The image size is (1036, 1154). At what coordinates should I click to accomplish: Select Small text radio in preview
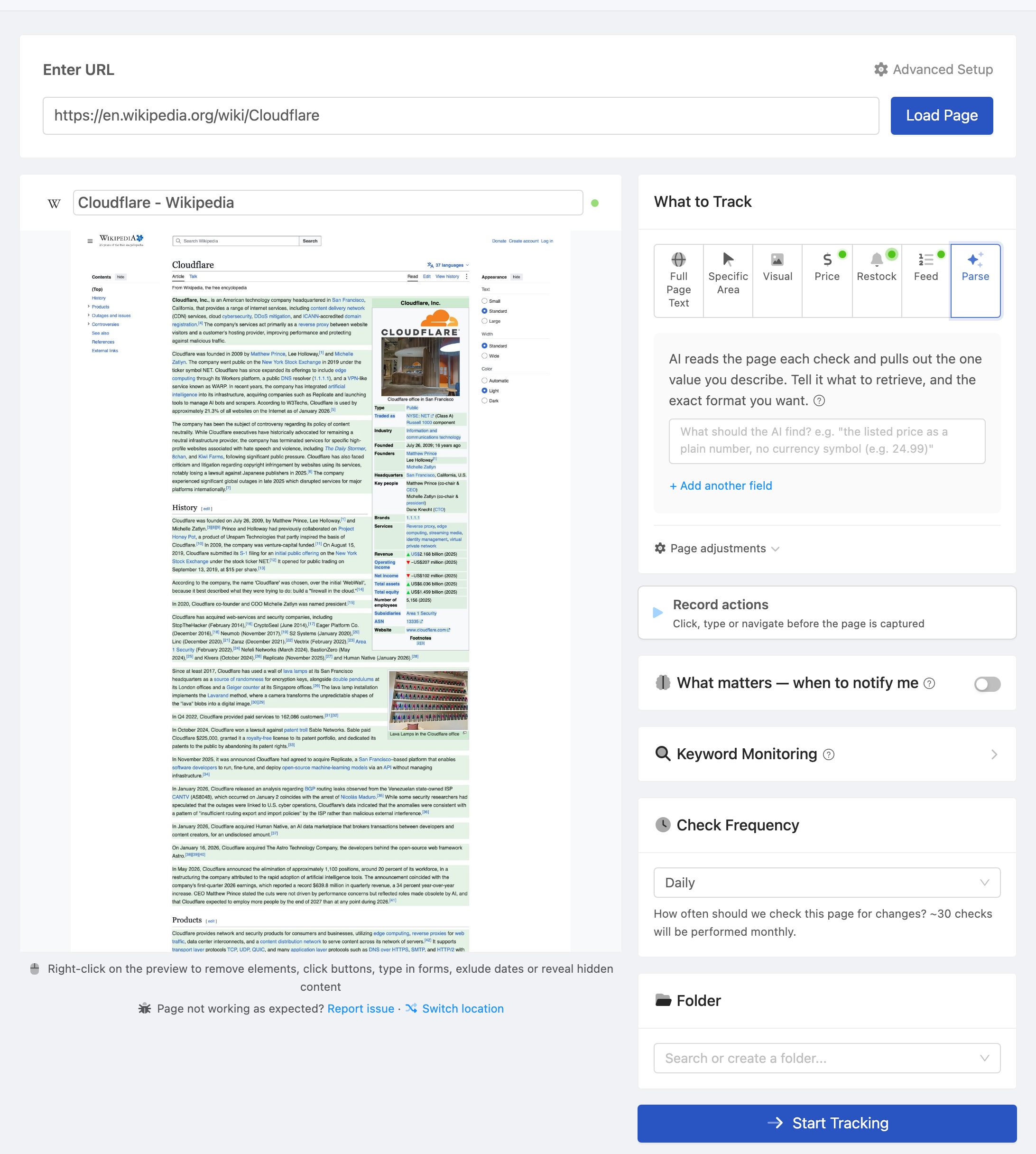pos(484,300)
